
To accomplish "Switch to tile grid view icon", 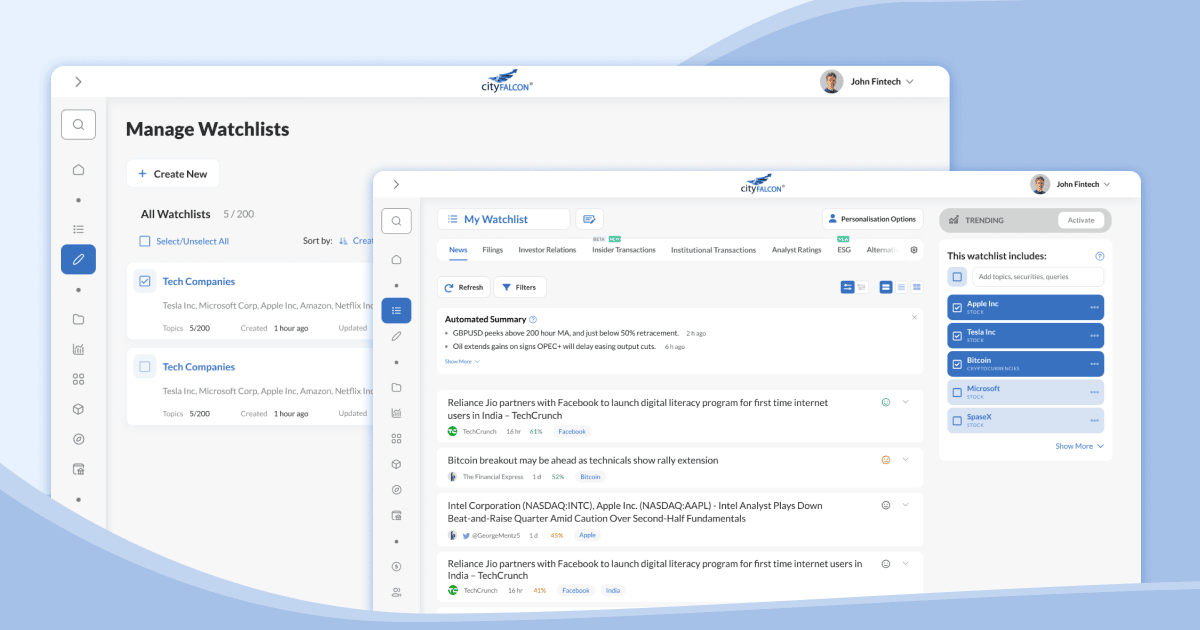I will click(917, 287).
